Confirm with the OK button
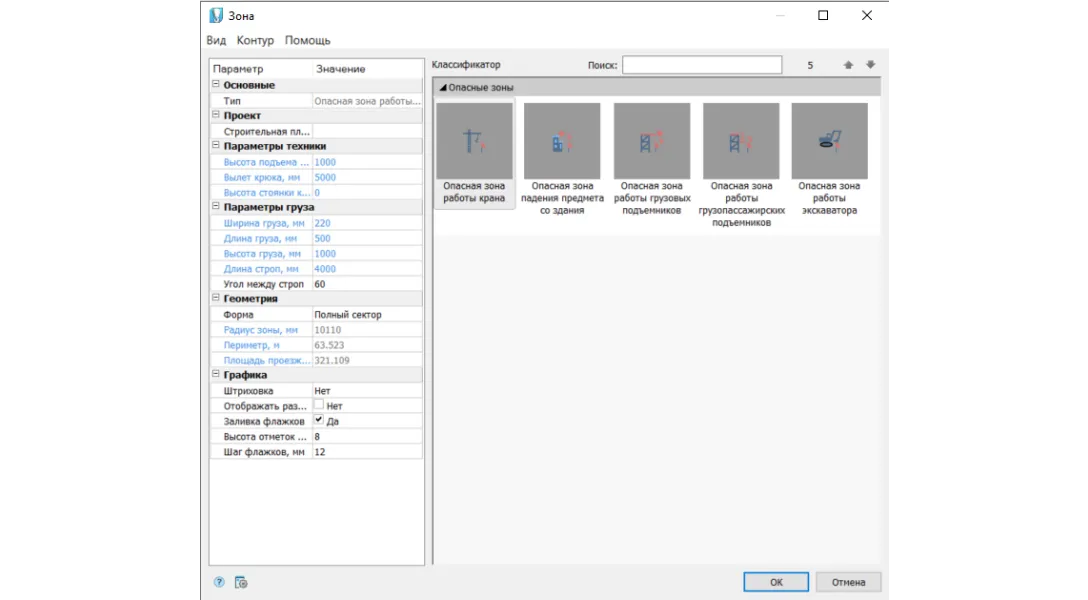 click(776, 582)
